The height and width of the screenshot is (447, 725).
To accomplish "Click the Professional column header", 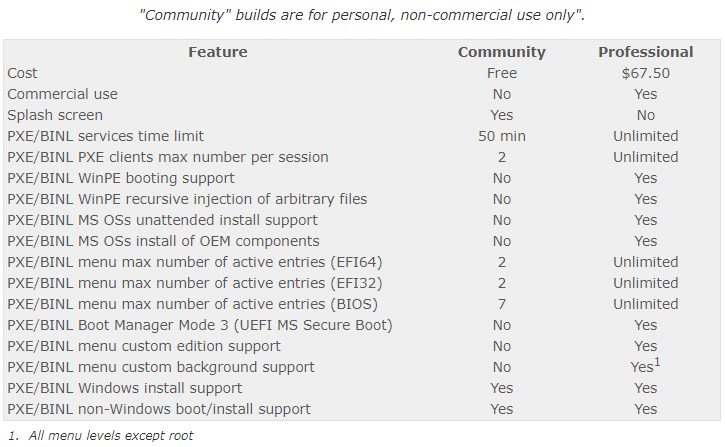I will click(645, 52).
